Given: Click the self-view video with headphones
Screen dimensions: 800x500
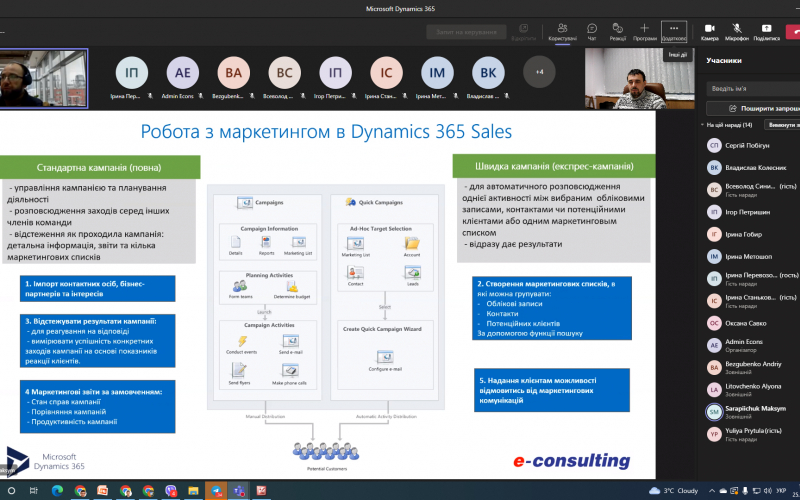Looking at the screenshot, I should tap(44, 79).
